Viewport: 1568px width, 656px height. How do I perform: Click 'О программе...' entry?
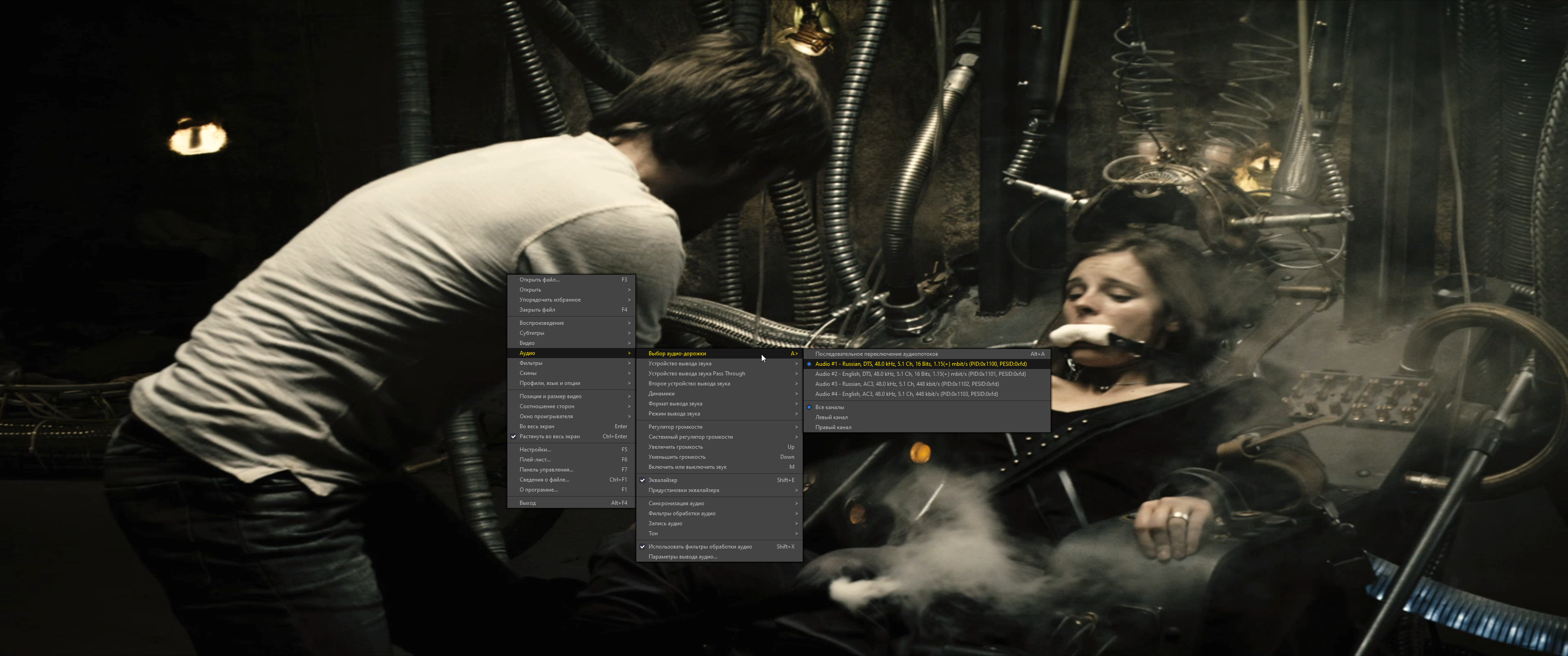click(571, 490)
